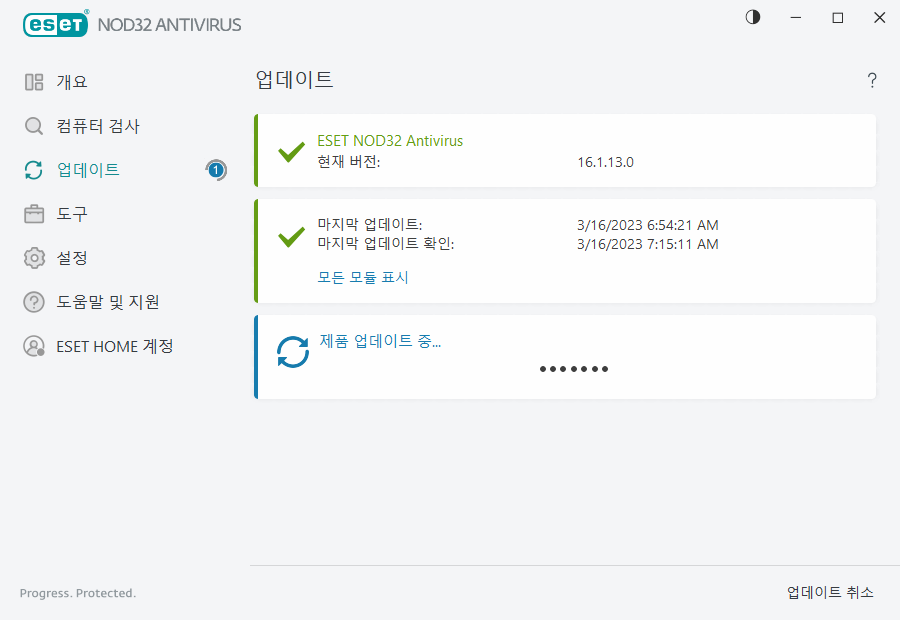Screen dimensions: 900x620
Task: Click the Progress. Protected. status text
Action: tap(77, 593)
